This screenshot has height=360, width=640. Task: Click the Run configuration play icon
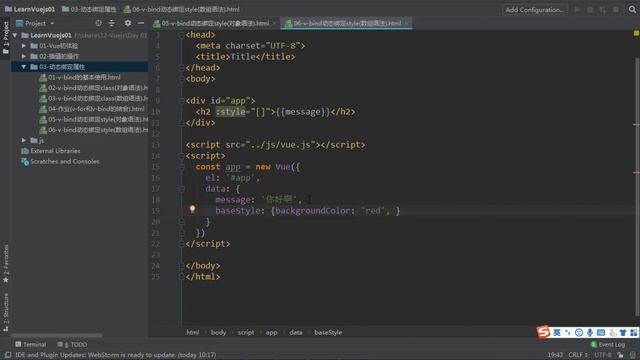(x=577, y=9)
